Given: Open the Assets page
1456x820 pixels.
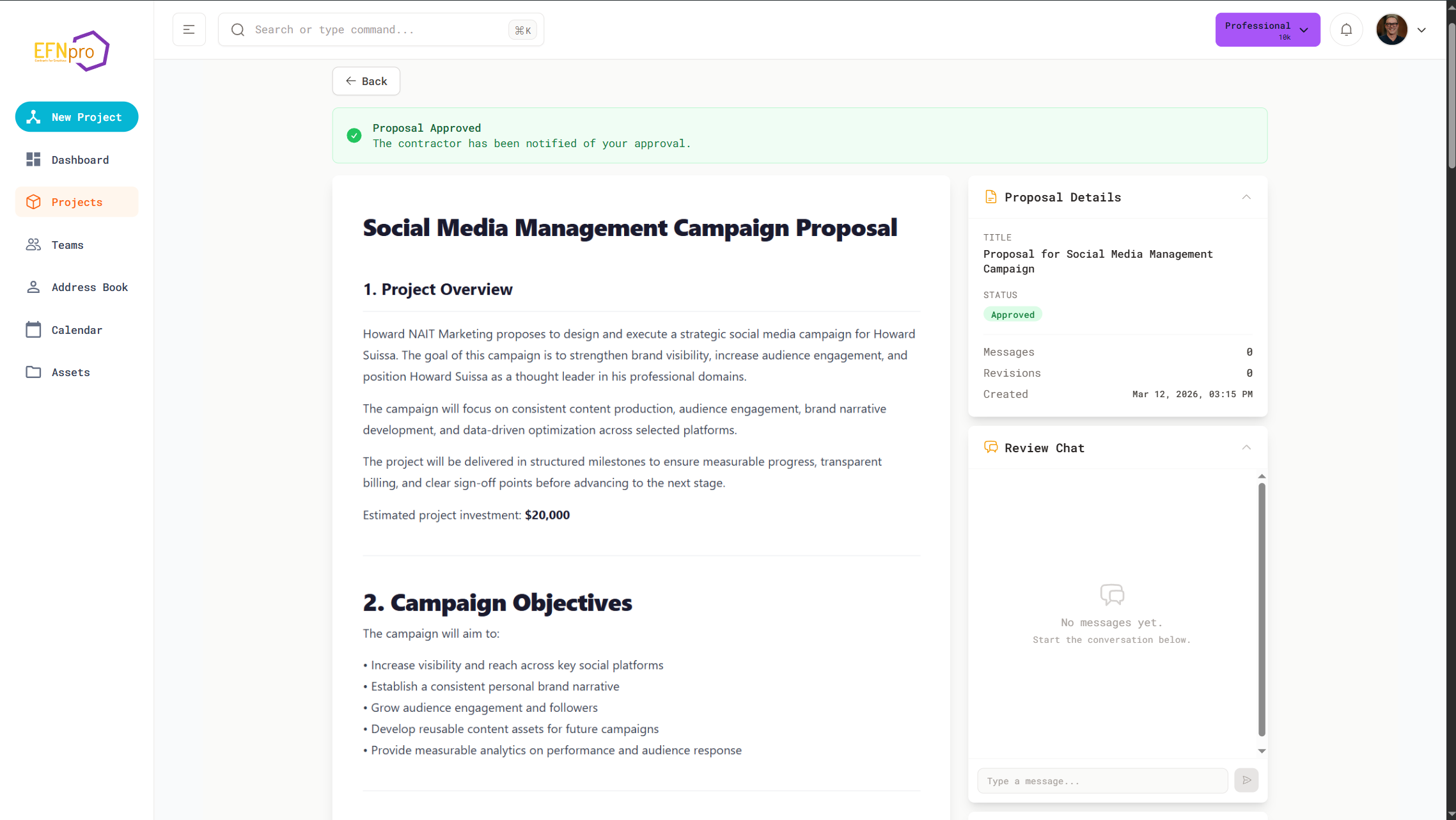Looking at the screenshot, I should coord(77,372).
